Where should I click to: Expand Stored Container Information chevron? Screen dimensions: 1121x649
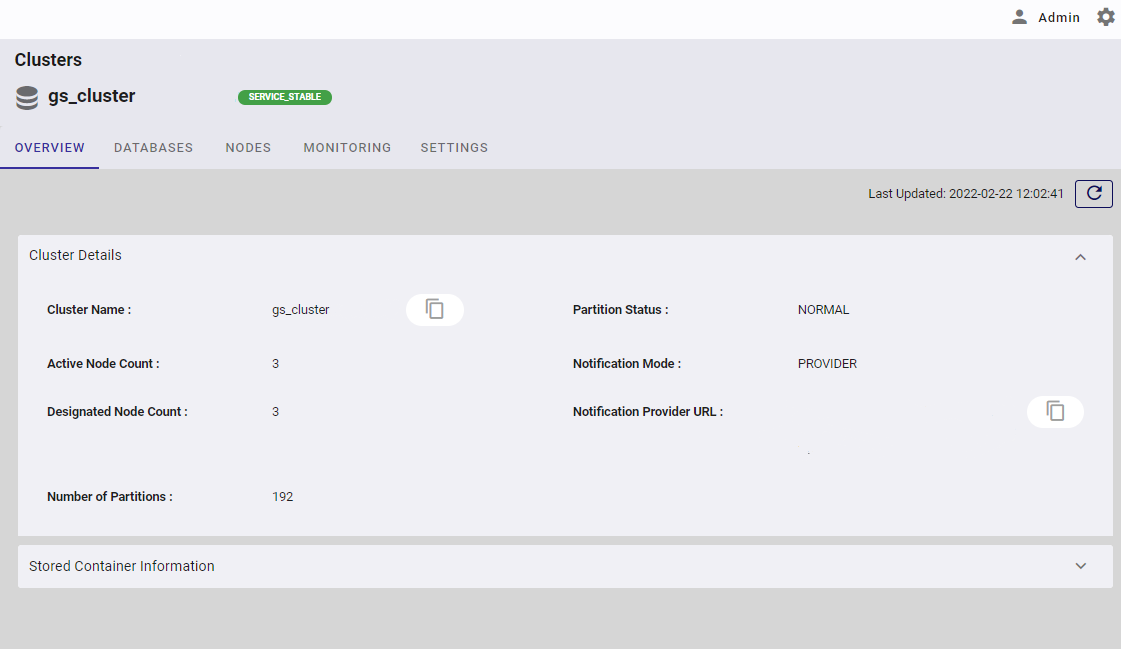click(x=1080, y=566)
